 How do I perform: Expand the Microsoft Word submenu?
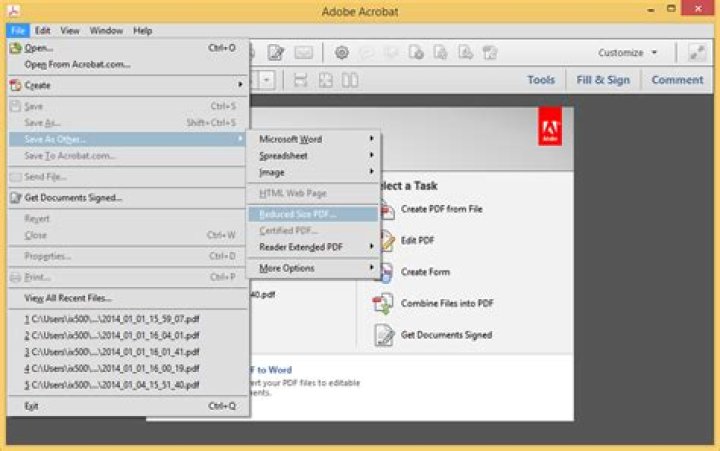coord(371,138)
